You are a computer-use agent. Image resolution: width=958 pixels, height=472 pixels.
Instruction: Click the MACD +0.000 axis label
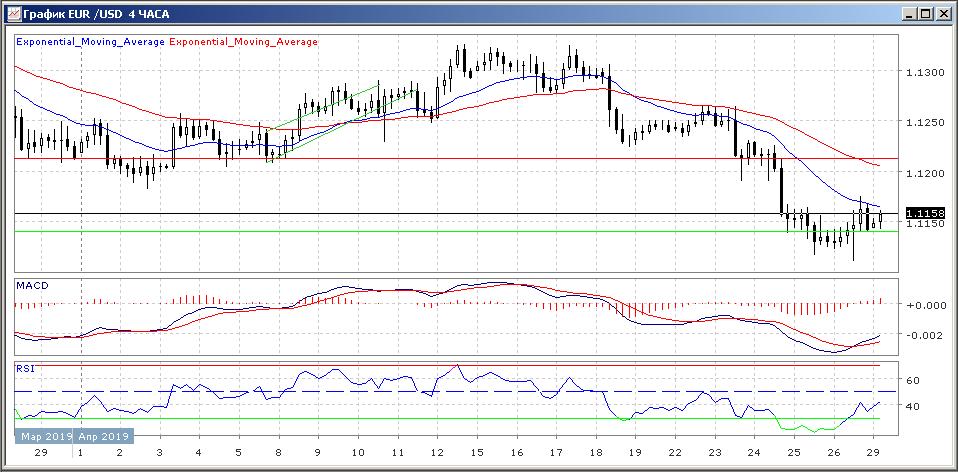pos(925,305)
